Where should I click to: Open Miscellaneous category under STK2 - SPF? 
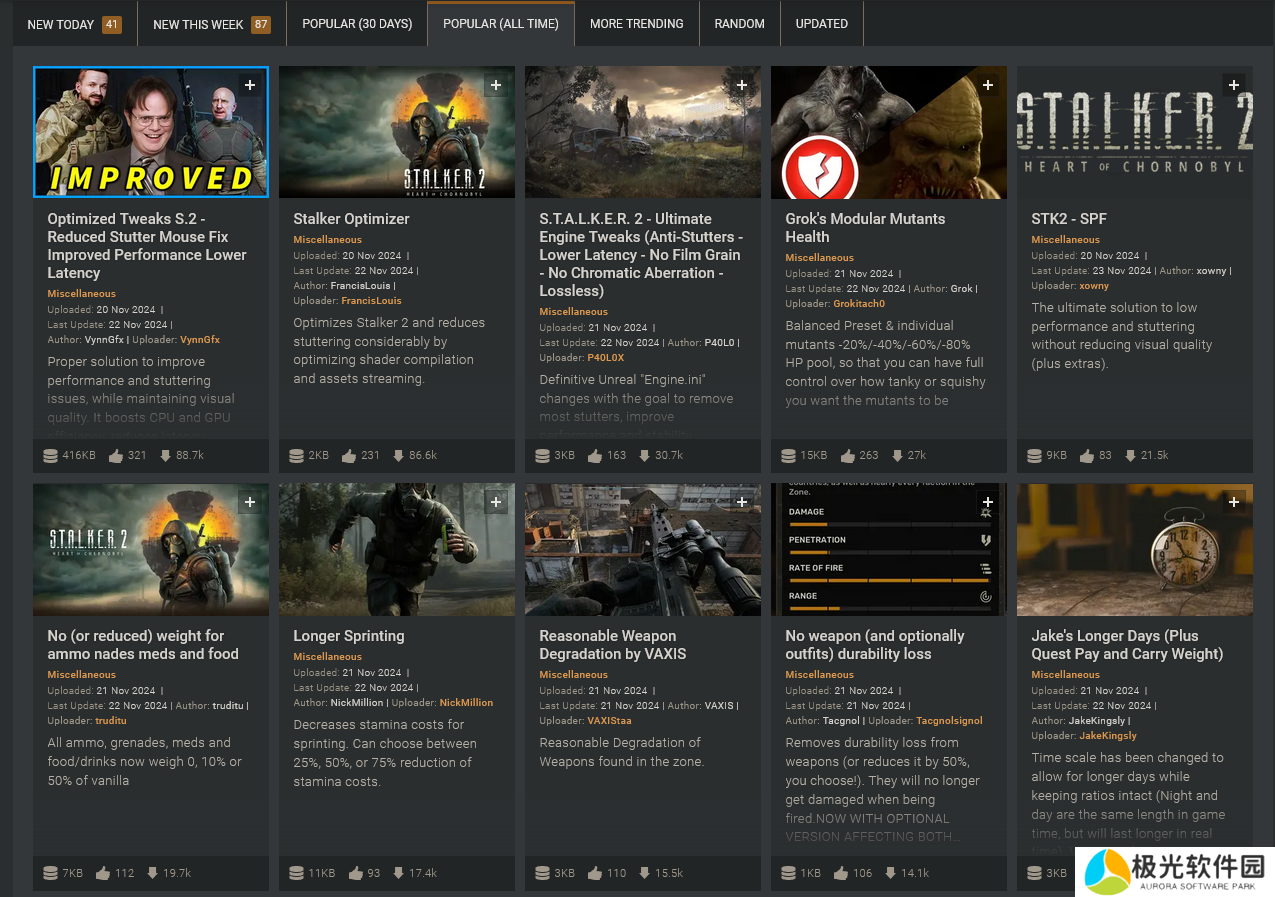click(1065, 240)
